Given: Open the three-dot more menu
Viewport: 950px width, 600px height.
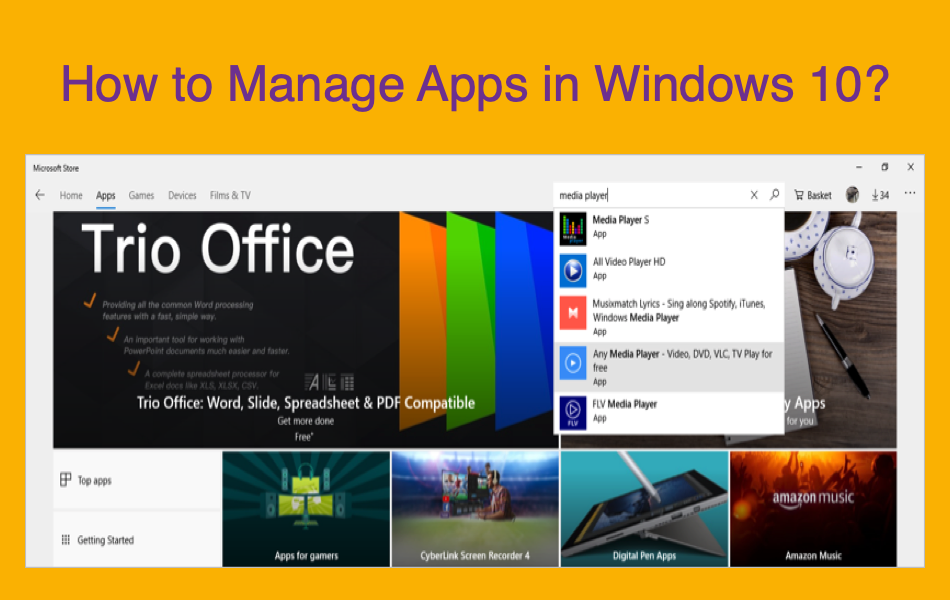Looking at the screenshot, I should [x=910, y=193].
